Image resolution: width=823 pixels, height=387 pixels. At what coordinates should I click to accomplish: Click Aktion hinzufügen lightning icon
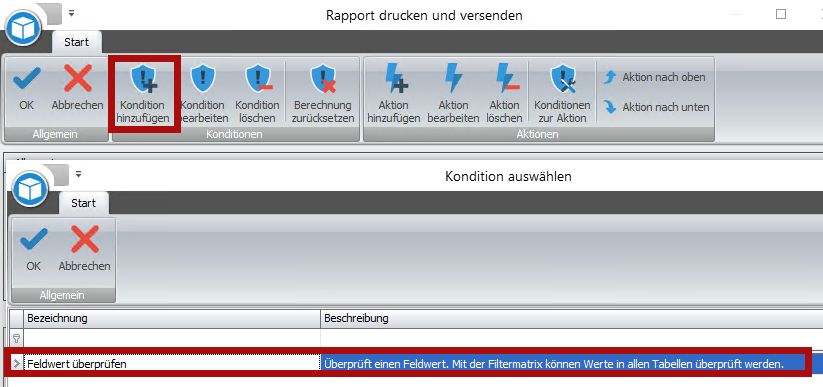pos(395,79)
